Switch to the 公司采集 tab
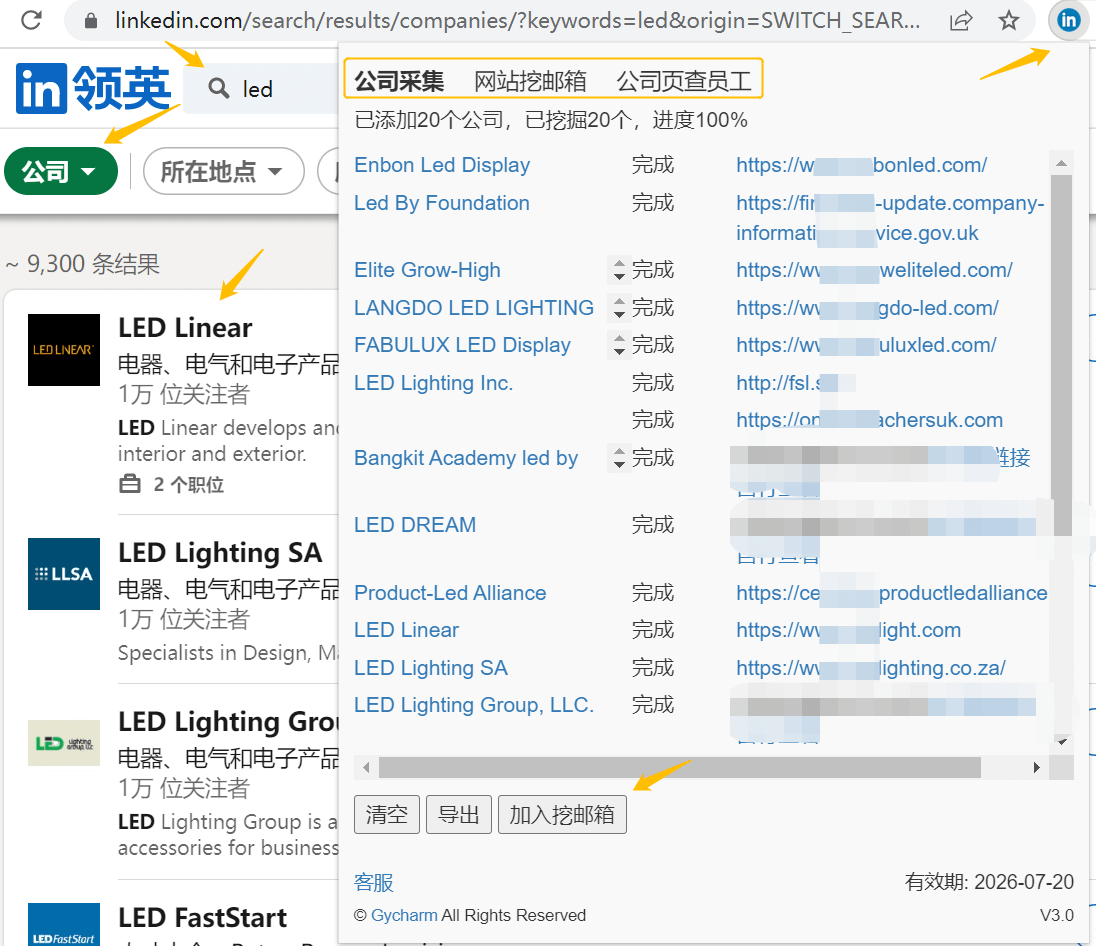The height and width of the screenshot is (946, 1096). [x=399, y=81]
